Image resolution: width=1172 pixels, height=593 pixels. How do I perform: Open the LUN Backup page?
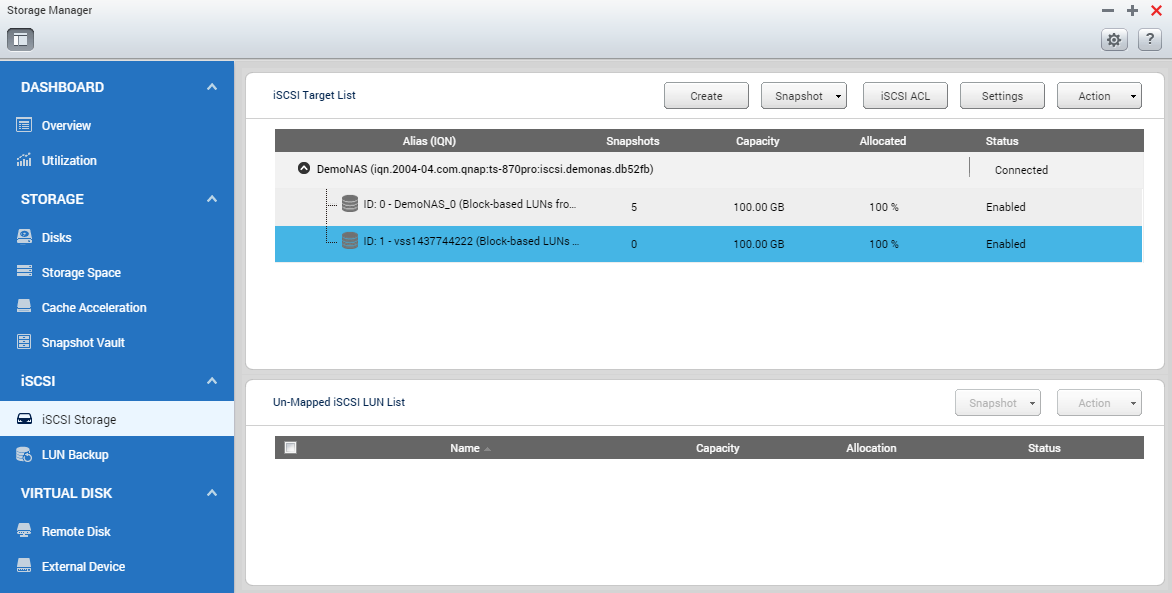pos(74,455)
